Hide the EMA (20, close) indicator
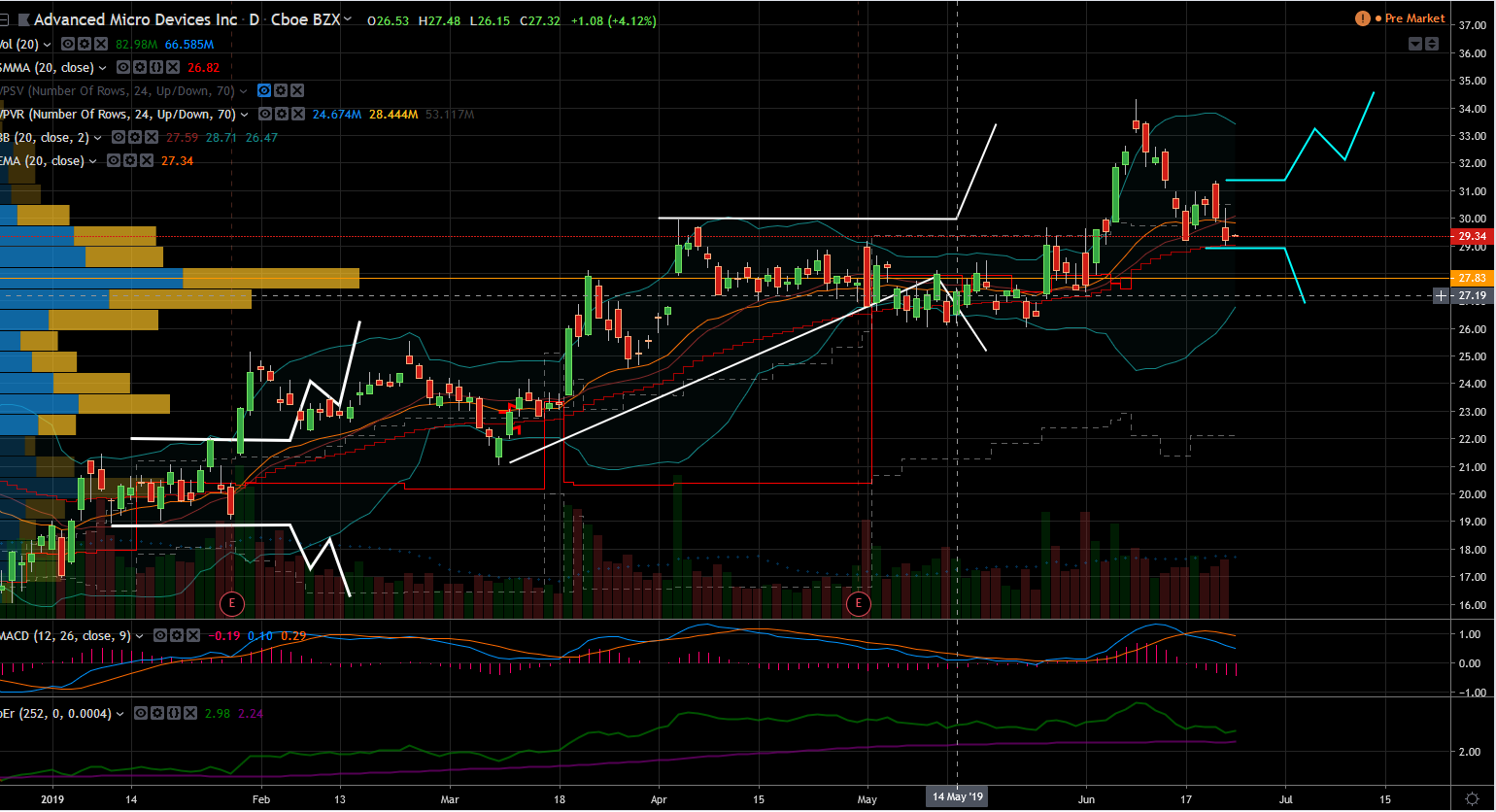The width and height of the screenshot is (1496, 812). [114, 160]
